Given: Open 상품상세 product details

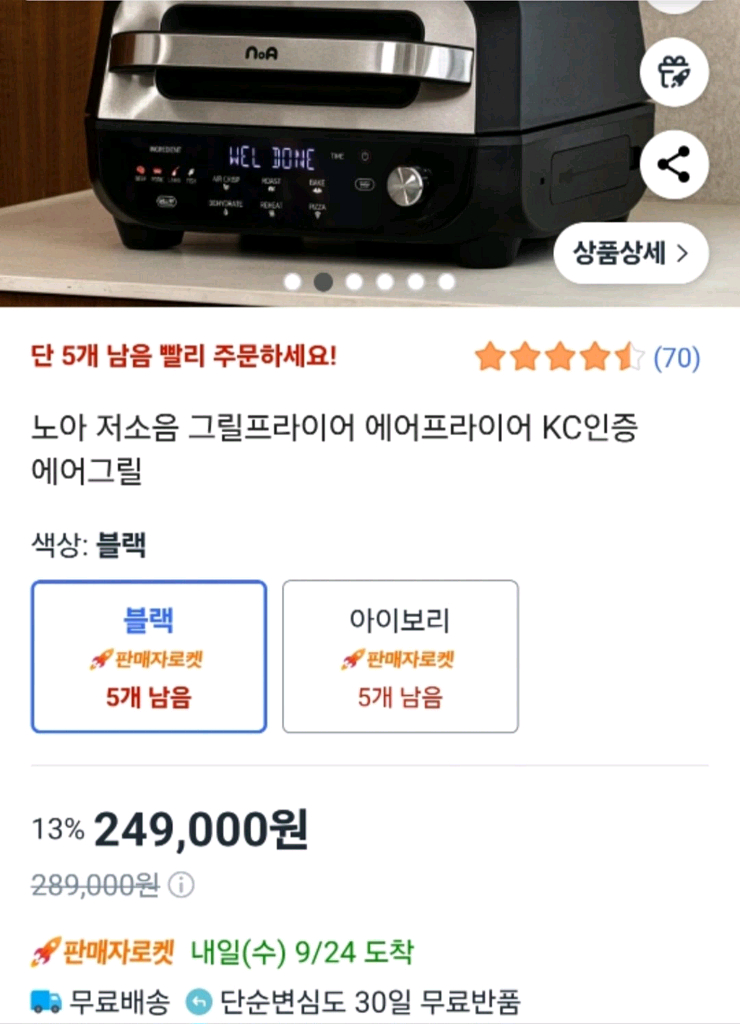Looking at the screenshot, I should pyautogui.click(x=631, y=253).
